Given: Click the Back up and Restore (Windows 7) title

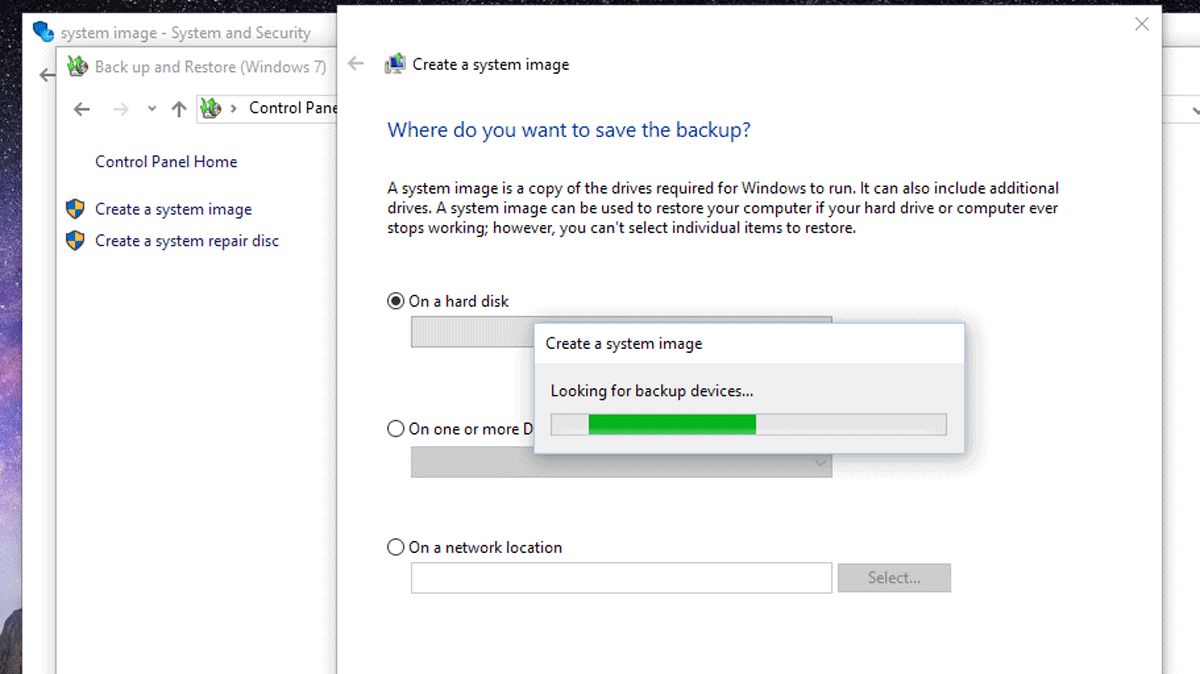Looking at the screenshot, I should coord(210,67).
